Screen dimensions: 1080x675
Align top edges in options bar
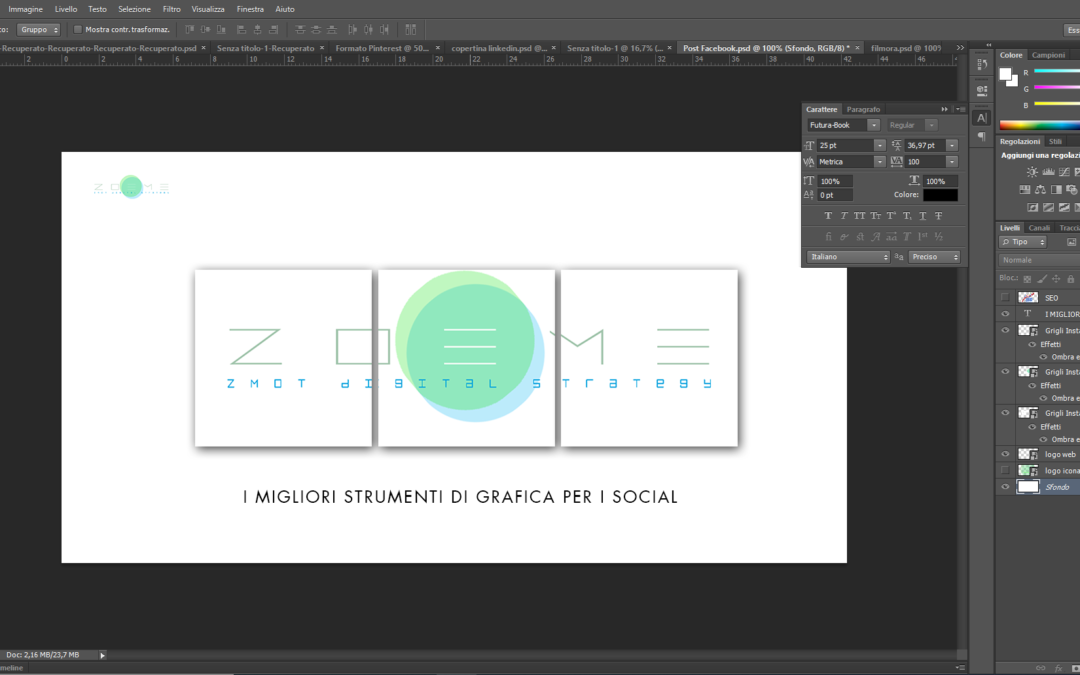pos(189,30)
